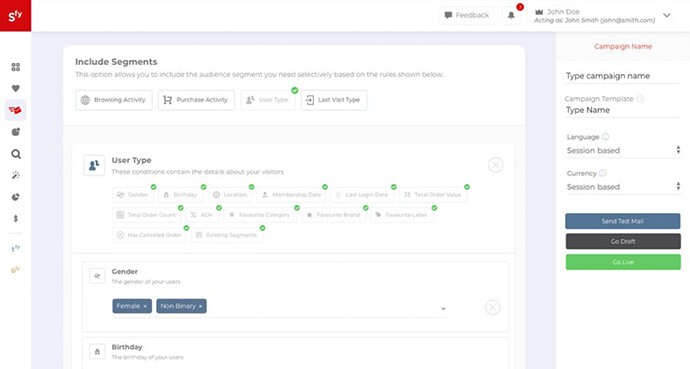Click the info icon next to Currency
This screenshot has height=369, width=690.
pyautogui.click(x=602, y=173)
